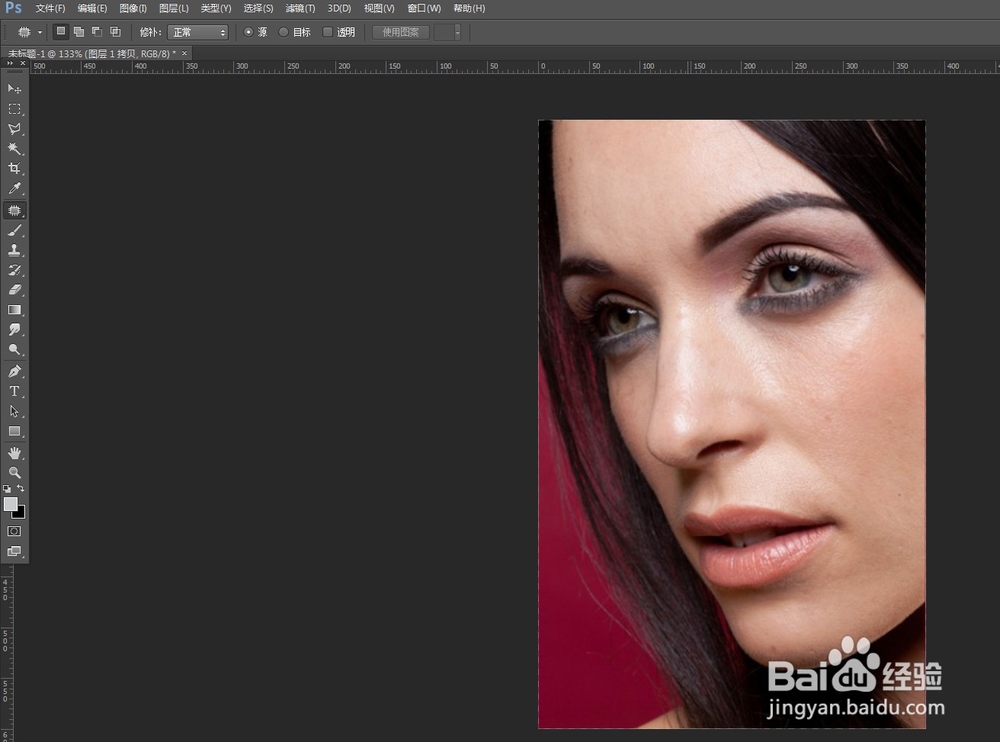Click the background color swatch

coord(20,513)
